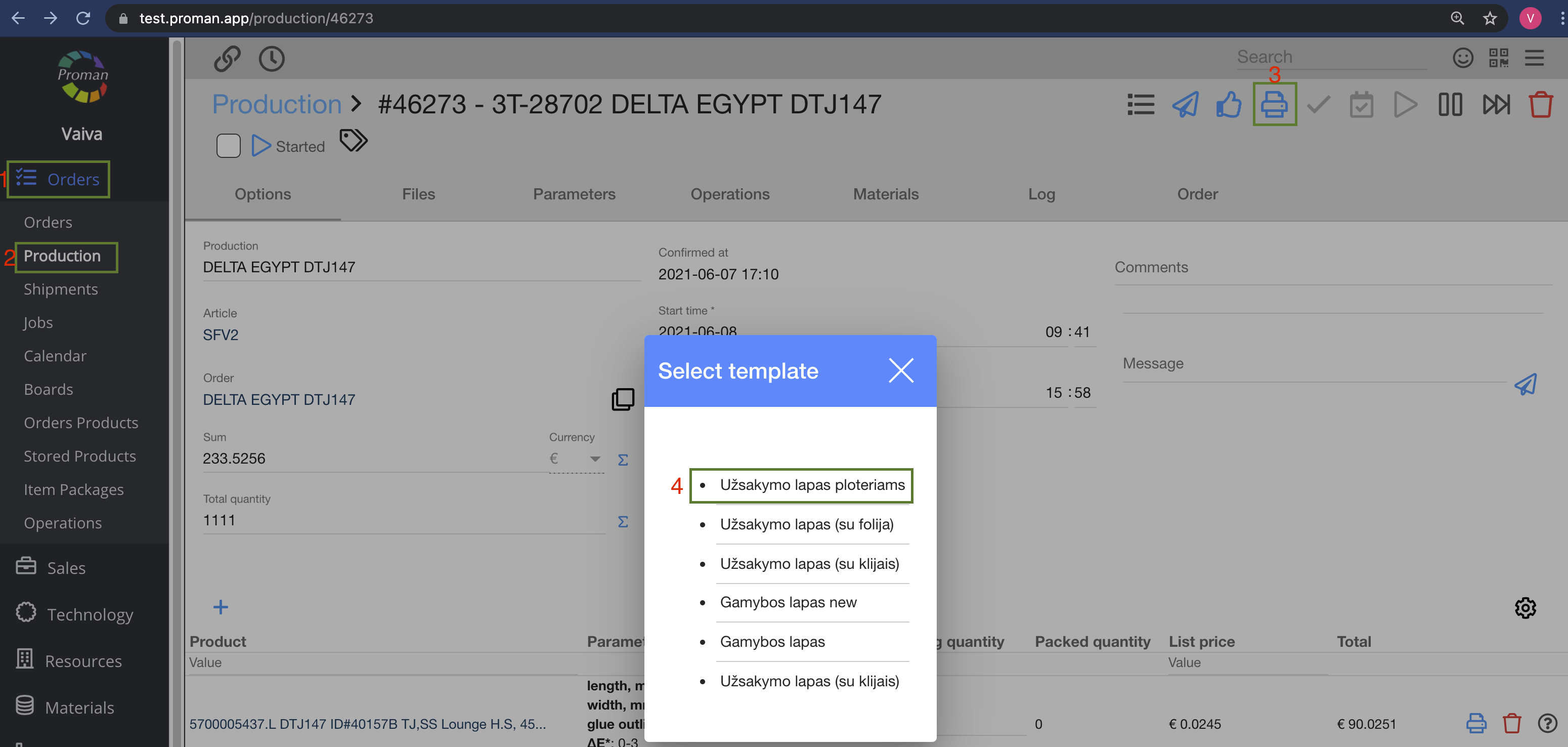This screenshot has height=747, width=1568.
Task: Click the clock history icon
Action: 272,59
